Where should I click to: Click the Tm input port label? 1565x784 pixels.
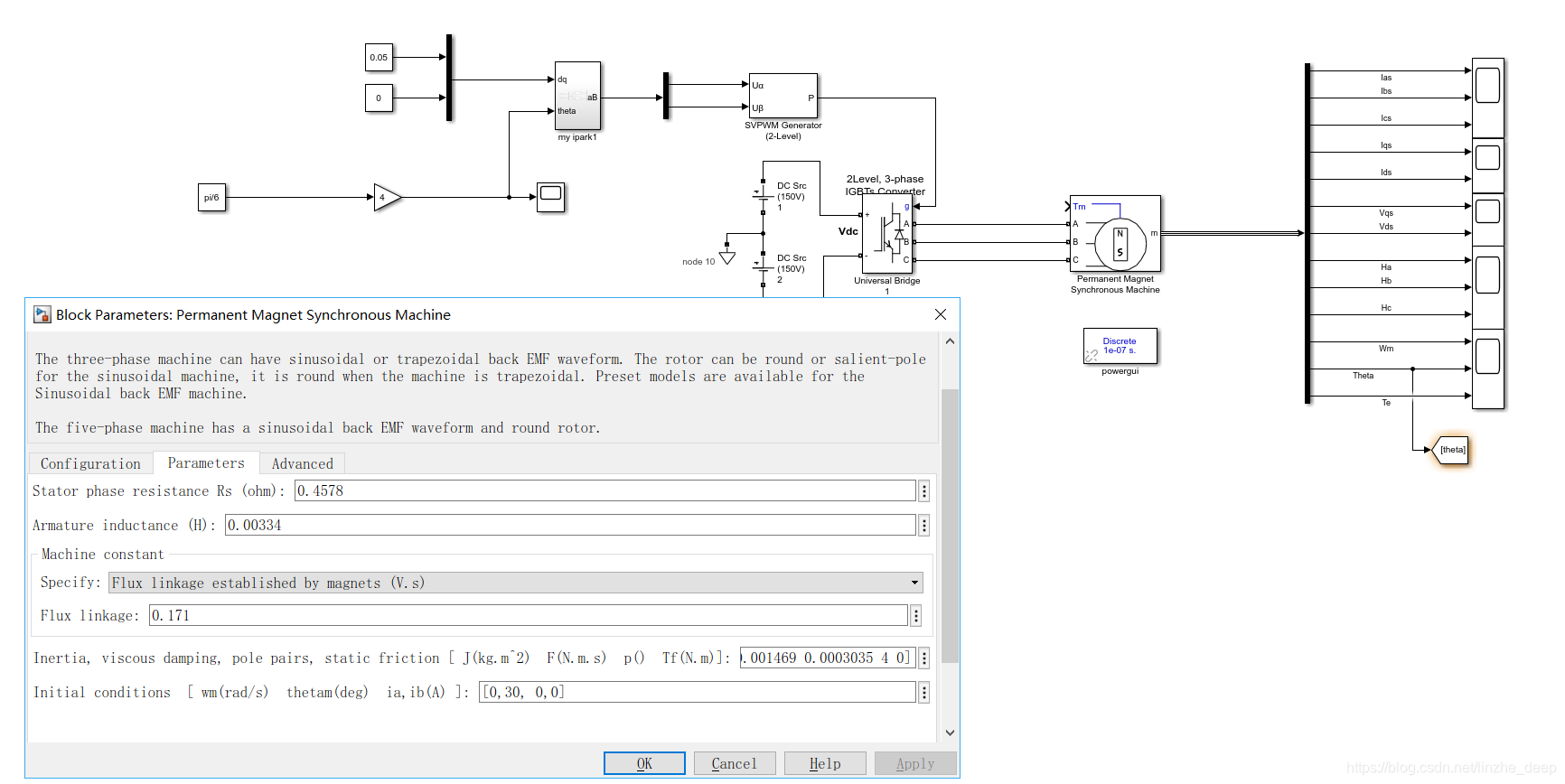click(1080, 206)
